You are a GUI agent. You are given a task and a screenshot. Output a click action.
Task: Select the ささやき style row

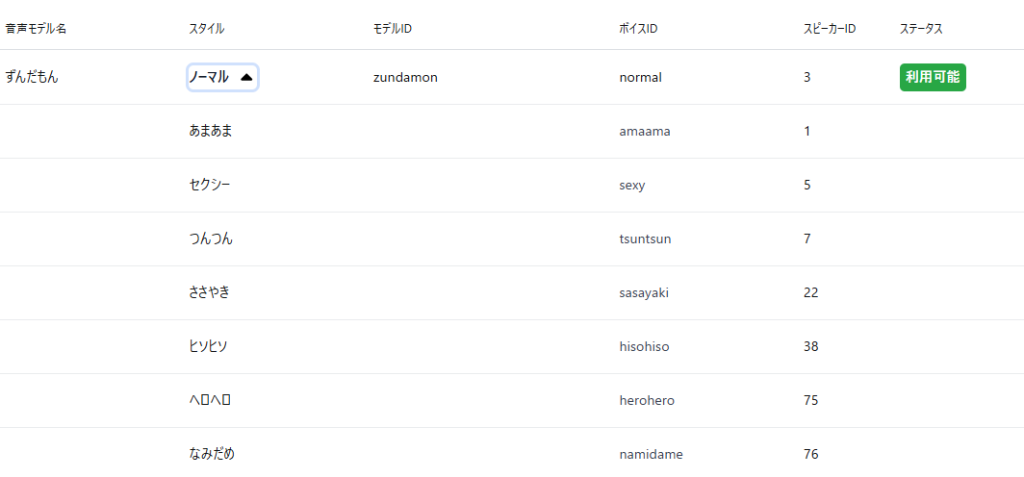(210, 292)
